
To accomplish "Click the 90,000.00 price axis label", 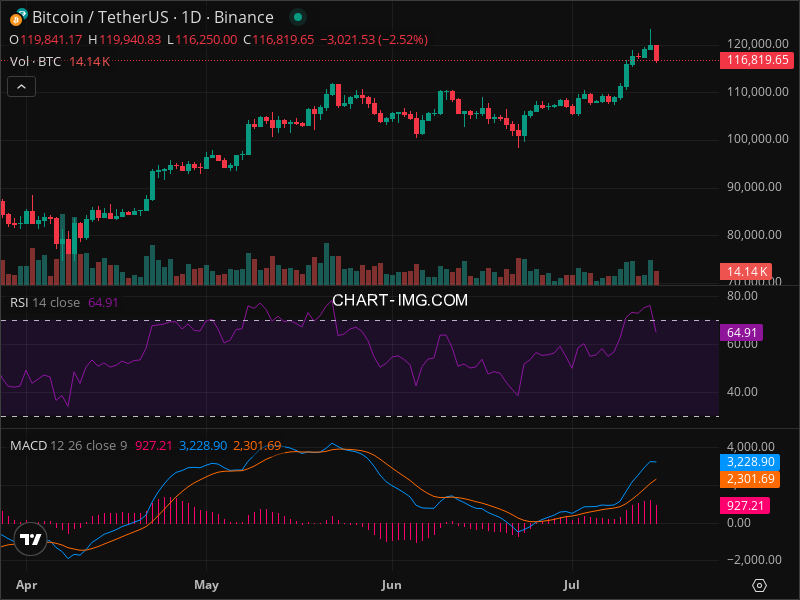I will click(754, 187).
